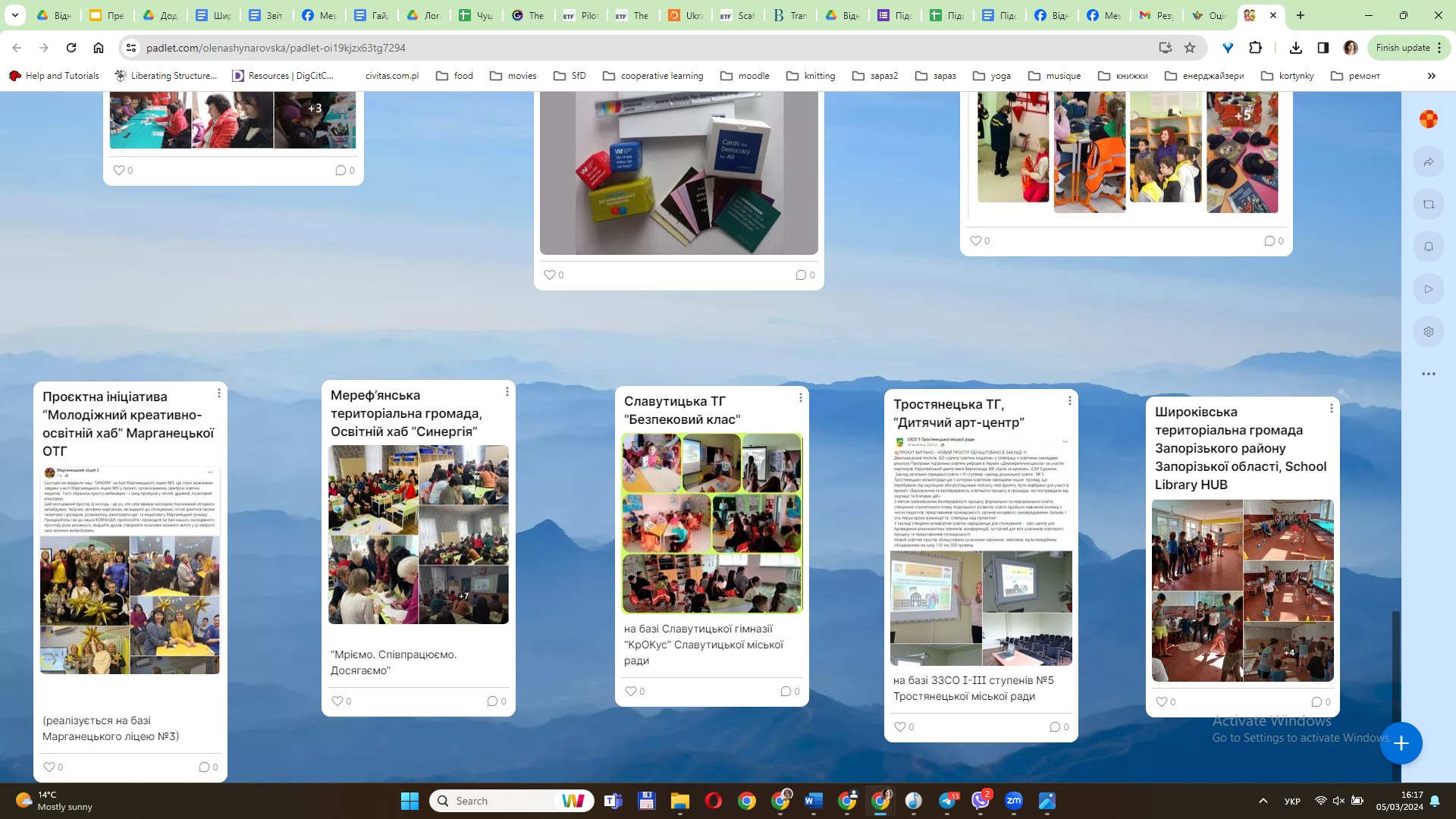Open the cooperative learning bookmark folder

(653, 76)
